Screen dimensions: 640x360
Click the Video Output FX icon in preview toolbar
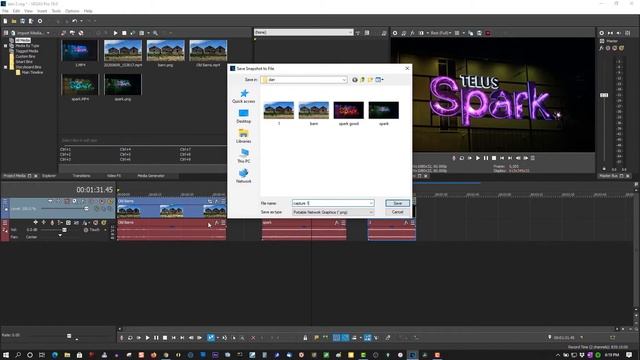(x=412, y=33)
